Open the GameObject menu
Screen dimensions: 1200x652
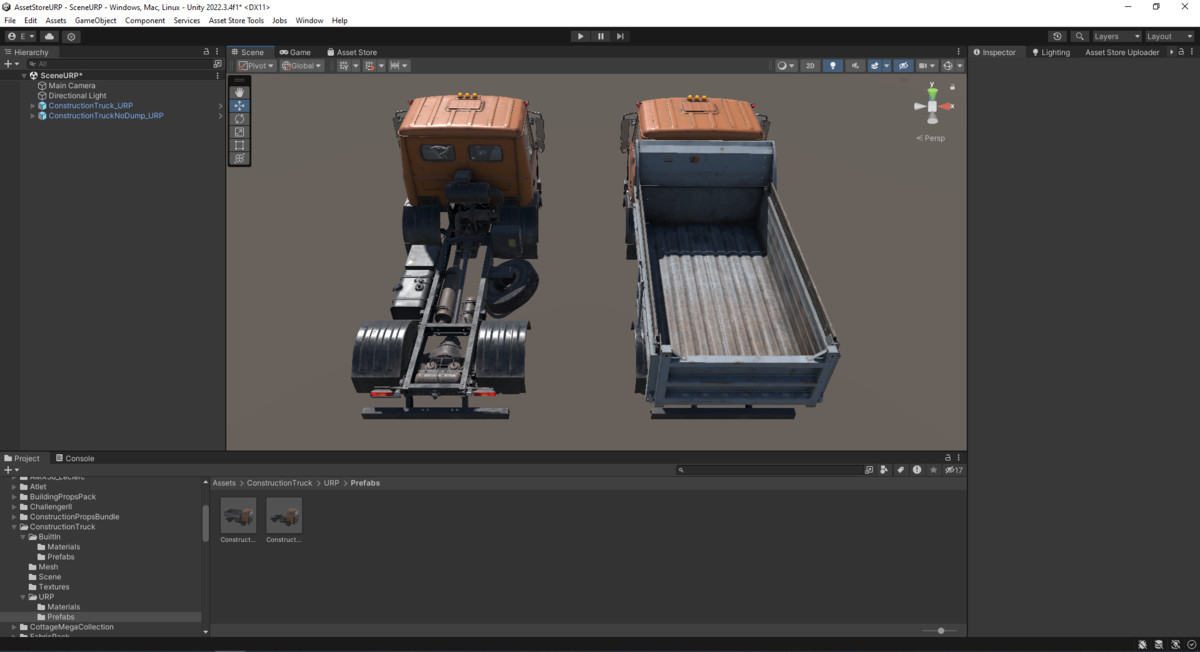[x=95, y=19]
